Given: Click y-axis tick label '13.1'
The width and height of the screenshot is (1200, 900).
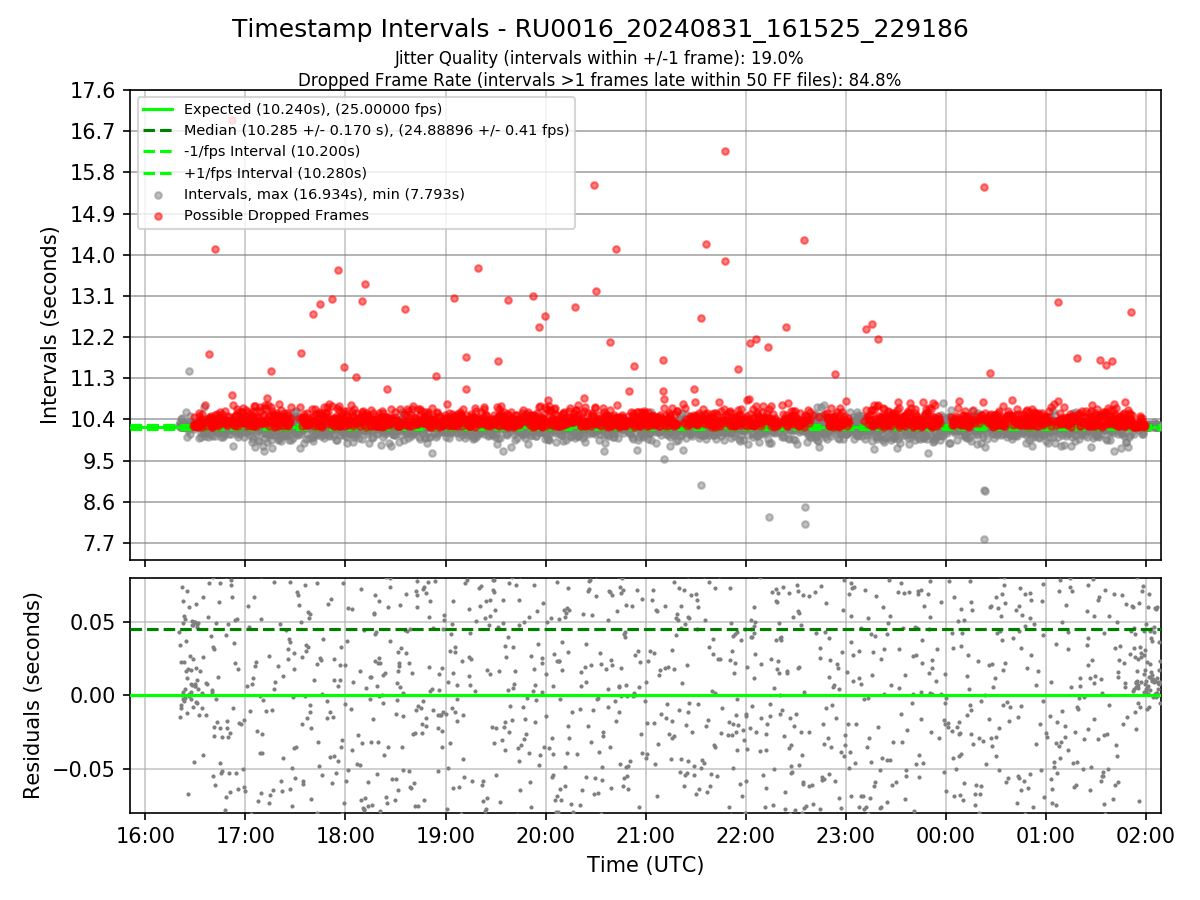Looking at the screenshot, I should [x=95, y=297].
